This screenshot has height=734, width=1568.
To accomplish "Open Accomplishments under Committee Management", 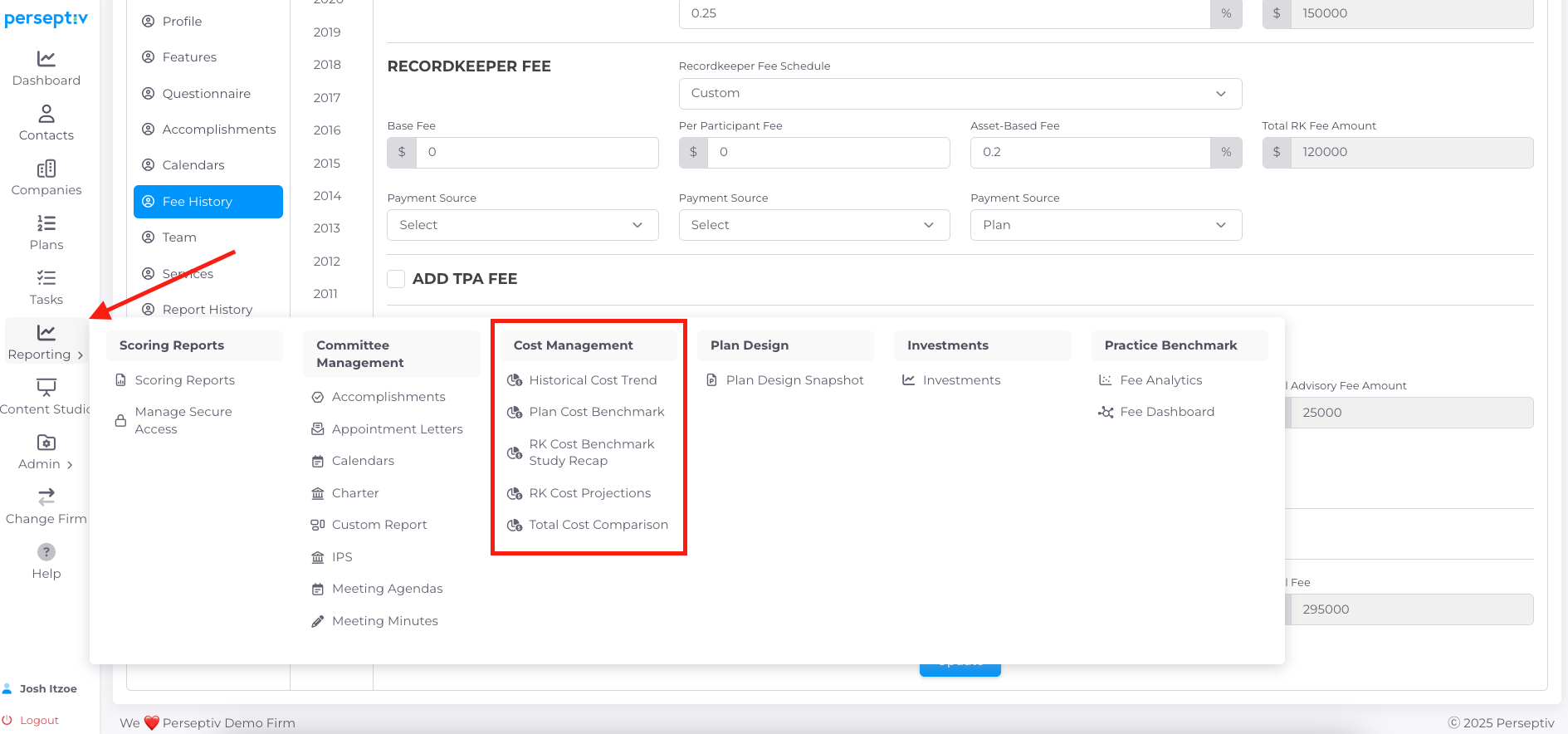I will pos(388,397).
